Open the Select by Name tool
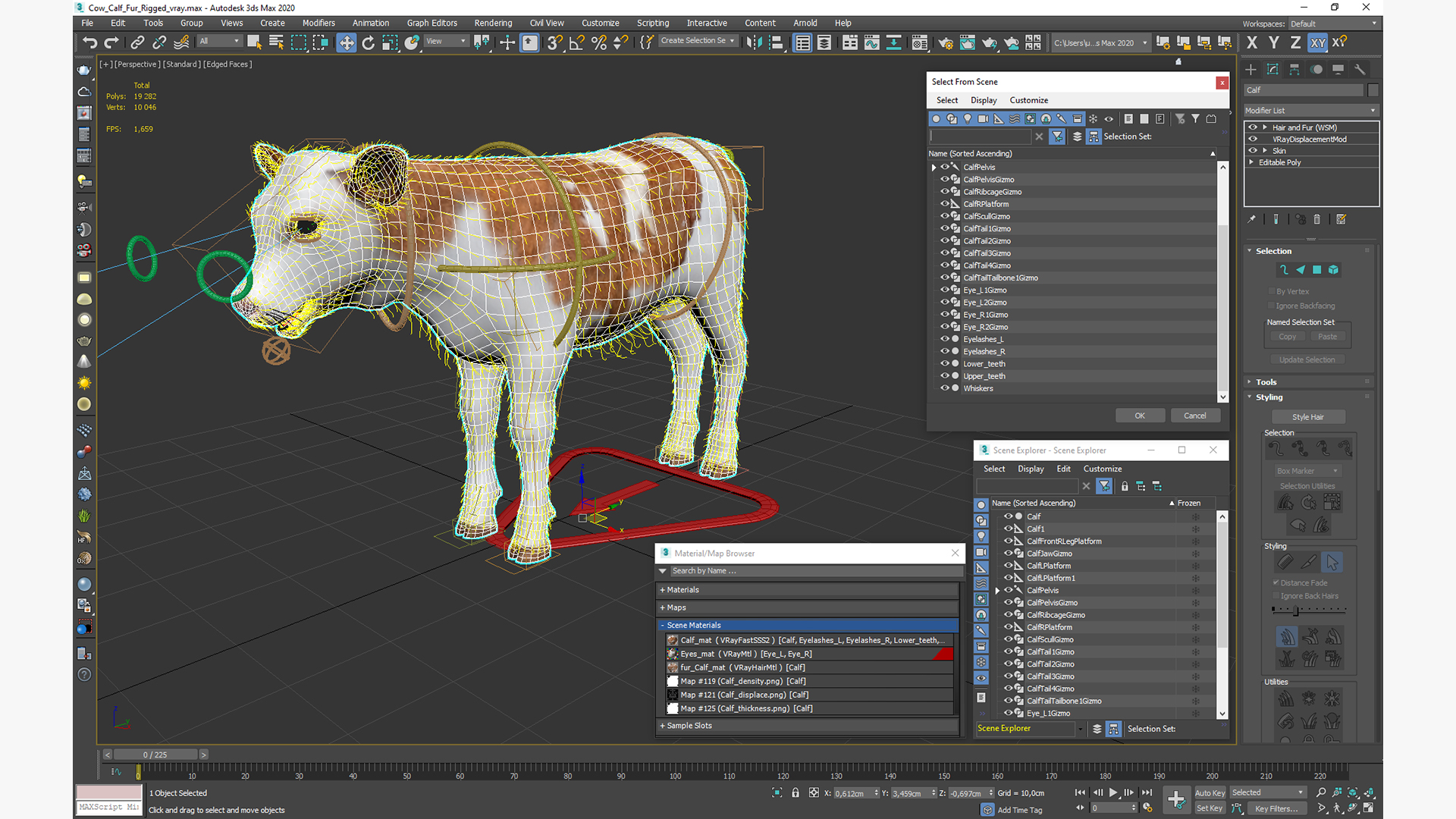 tap(276, 43)
